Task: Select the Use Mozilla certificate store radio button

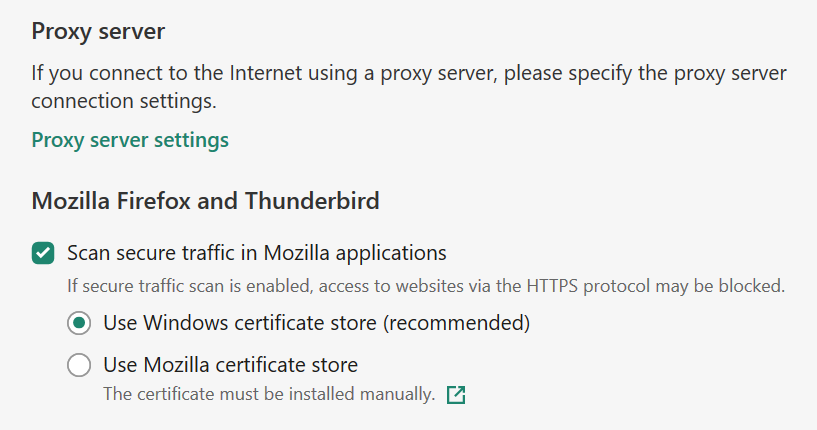Action: click(79, 365)
